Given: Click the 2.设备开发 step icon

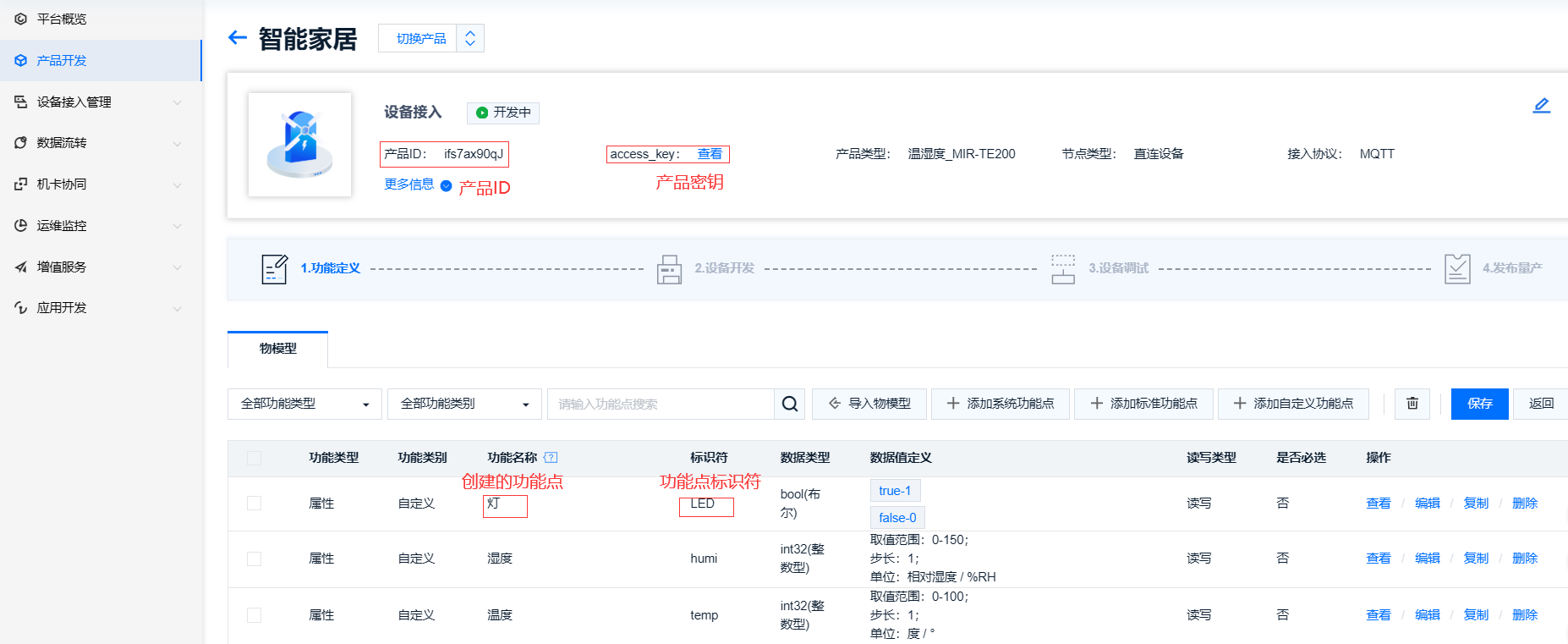Looking at the screenshot, I should (x=669, y=268).
